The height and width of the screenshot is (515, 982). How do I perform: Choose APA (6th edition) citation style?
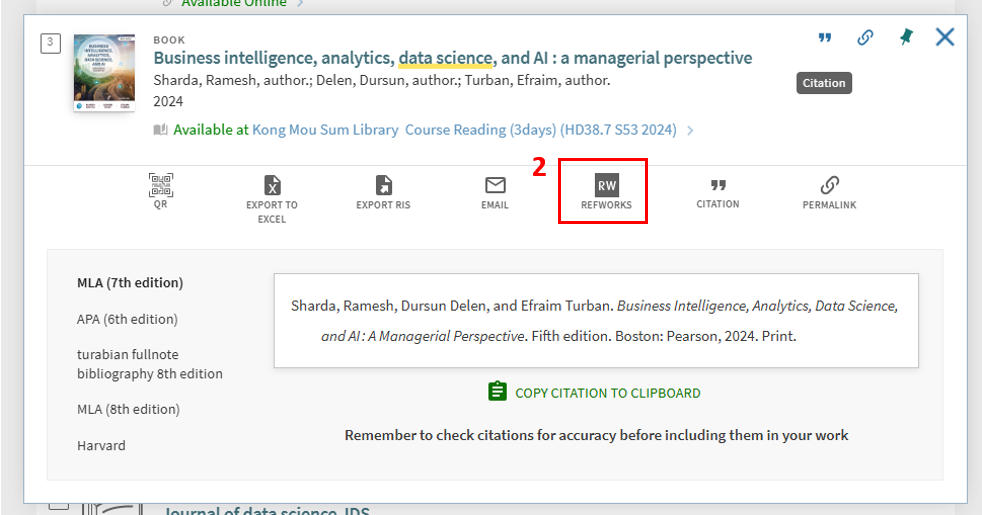point(127,319)
